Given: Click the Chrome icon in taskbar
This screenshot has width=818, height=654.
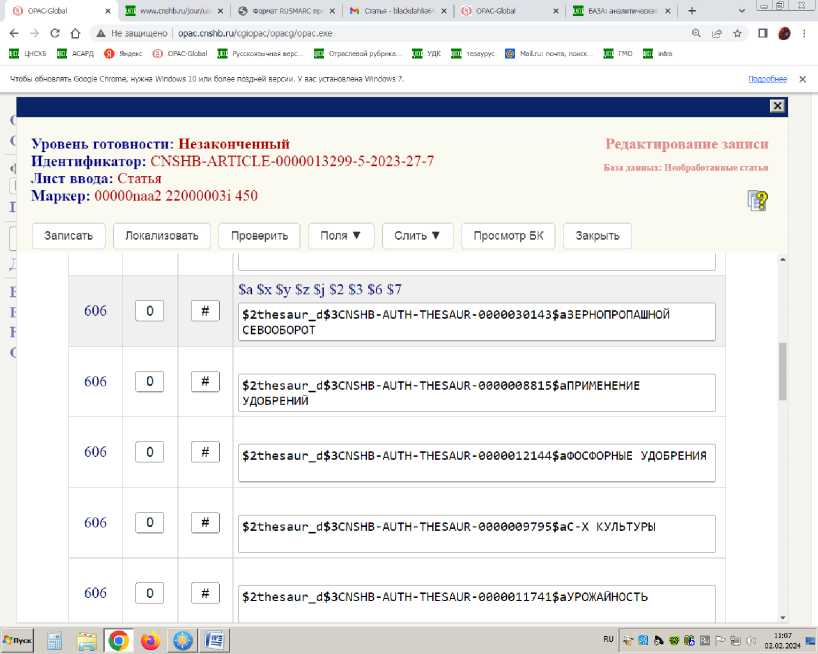Looking at the screenshot, I should 118,641.
